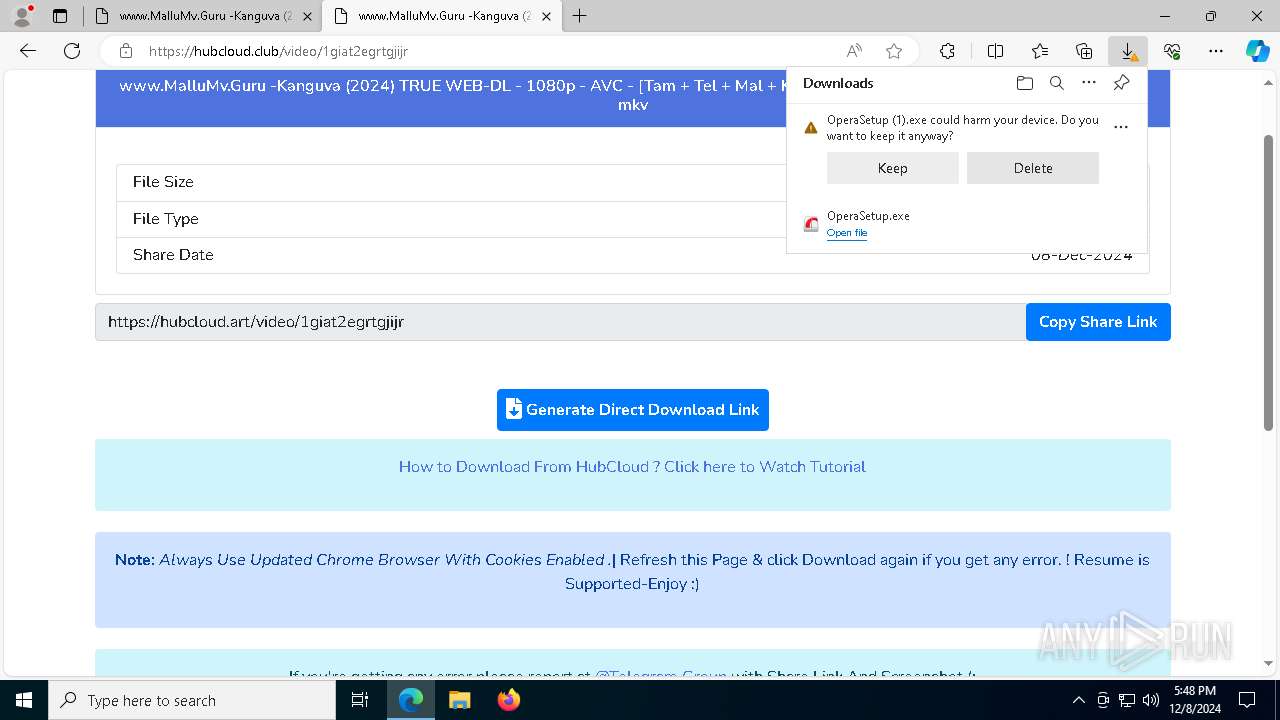Viewport: 1280px width, 720px height.
Task: Open Task View on taskbar
Action: pos(360,700)
